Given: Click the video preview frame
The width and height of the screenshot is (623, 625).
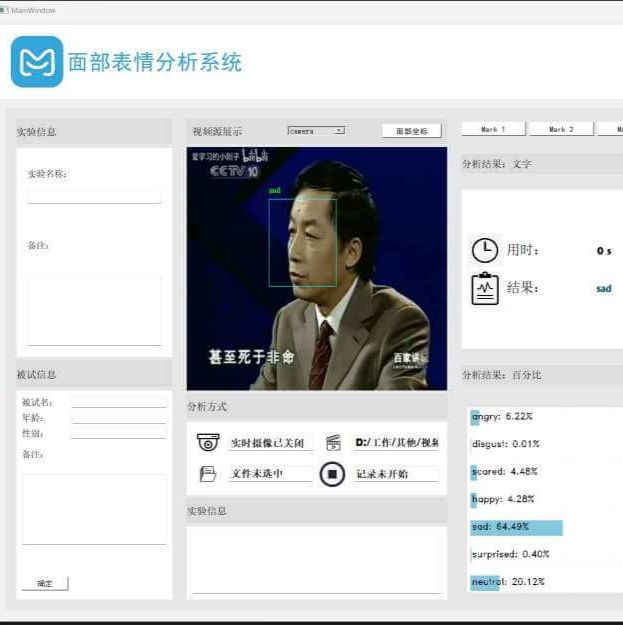Looking at the screenshot, I should click(316, 269).
